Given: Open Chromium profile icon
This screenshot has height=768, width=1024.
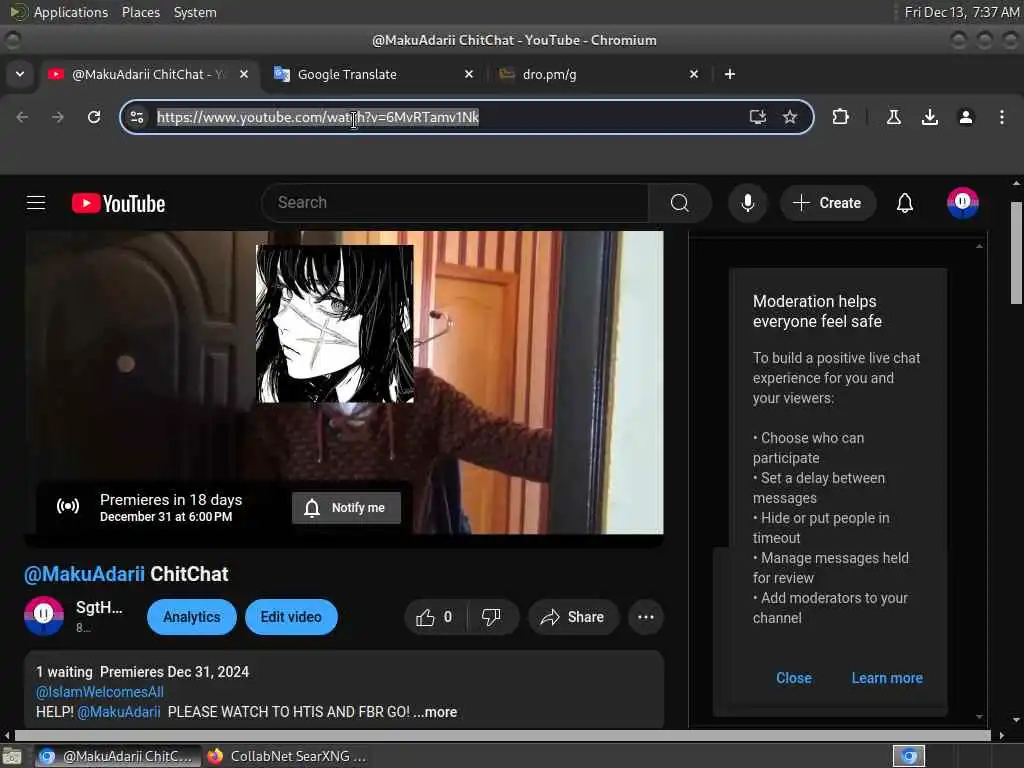Looking at the screenshot, I should click(x=965, y=117).
